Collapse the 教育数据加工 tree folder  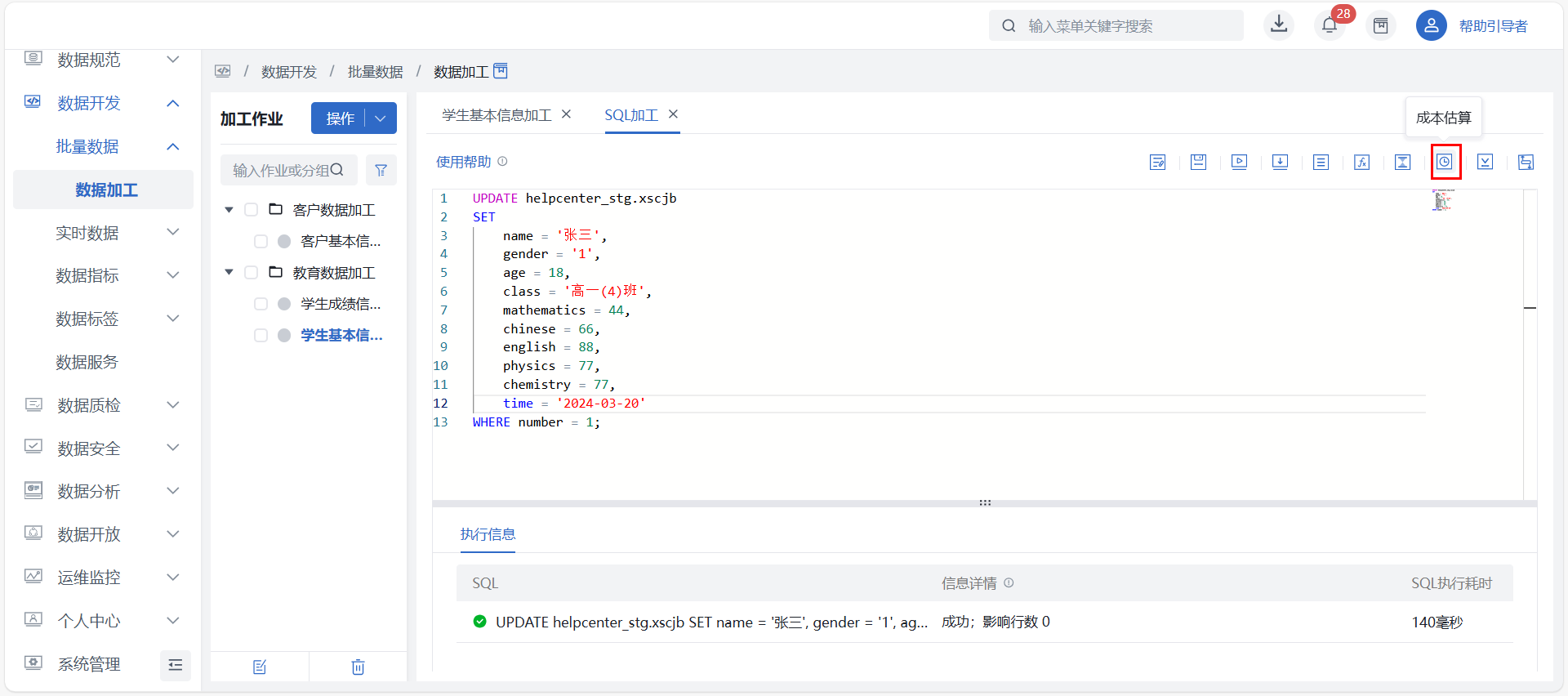coord(229,272)
